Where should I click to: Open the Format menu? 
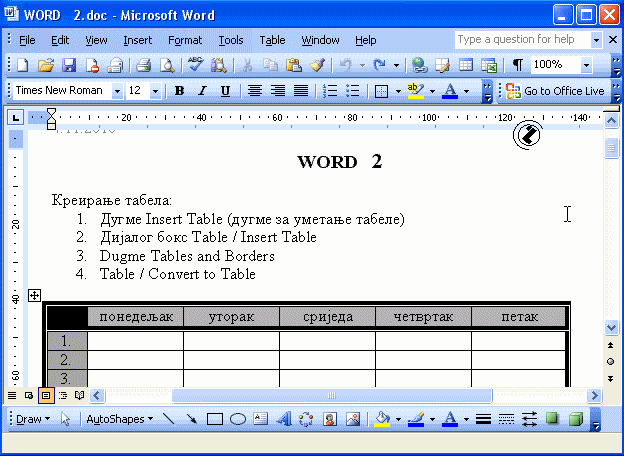tap(185, 40)
